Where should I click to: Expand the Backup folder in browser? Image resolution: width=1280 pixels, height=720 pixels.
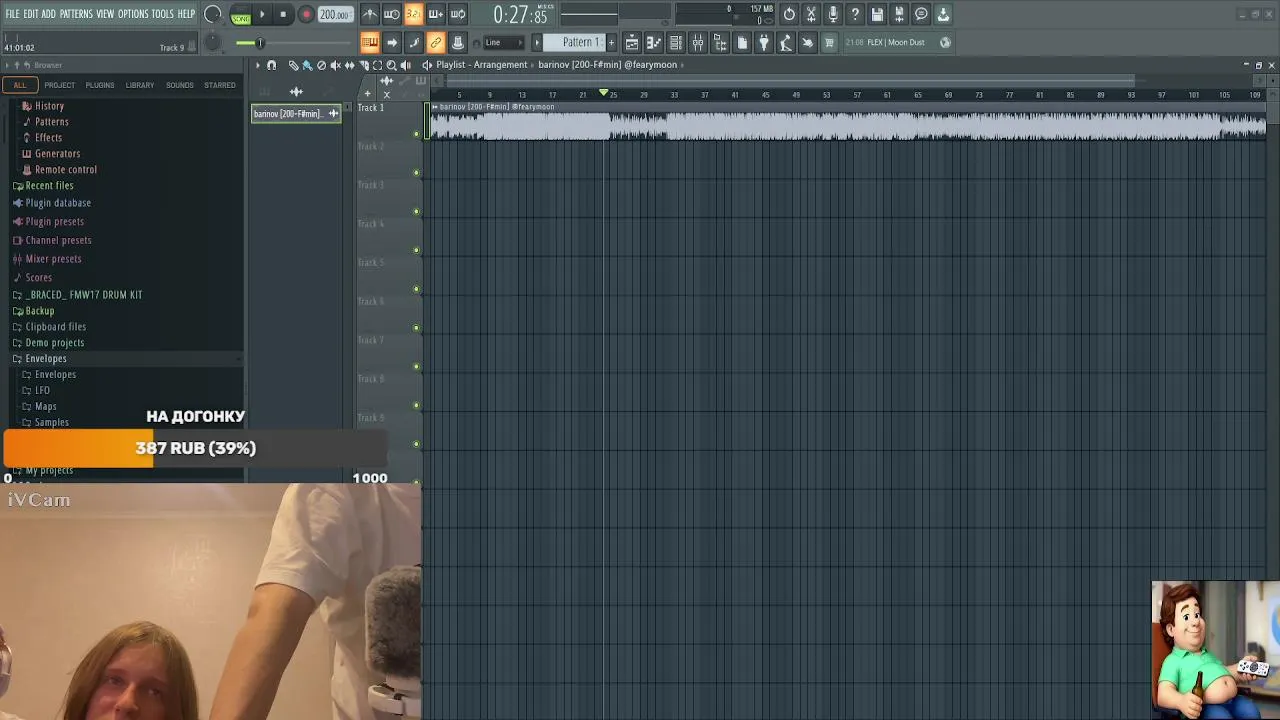coord(39,310)
